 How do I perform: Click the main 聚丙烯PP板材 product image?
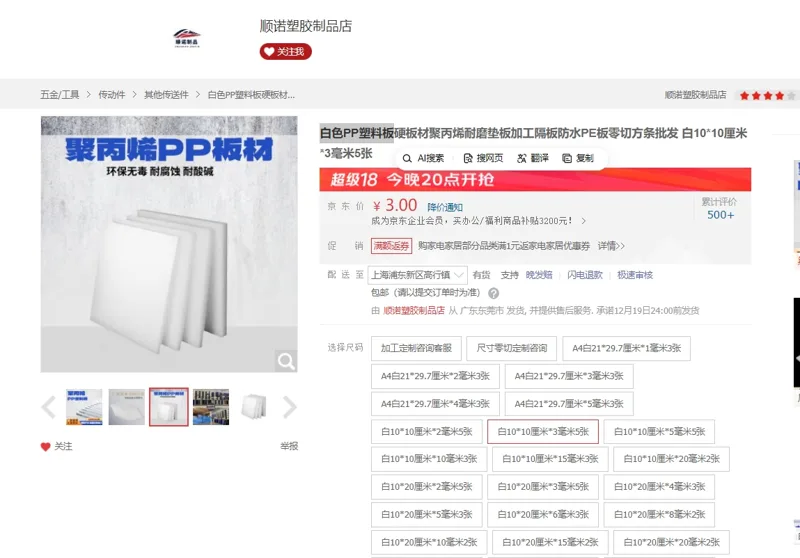click(169, 244)
